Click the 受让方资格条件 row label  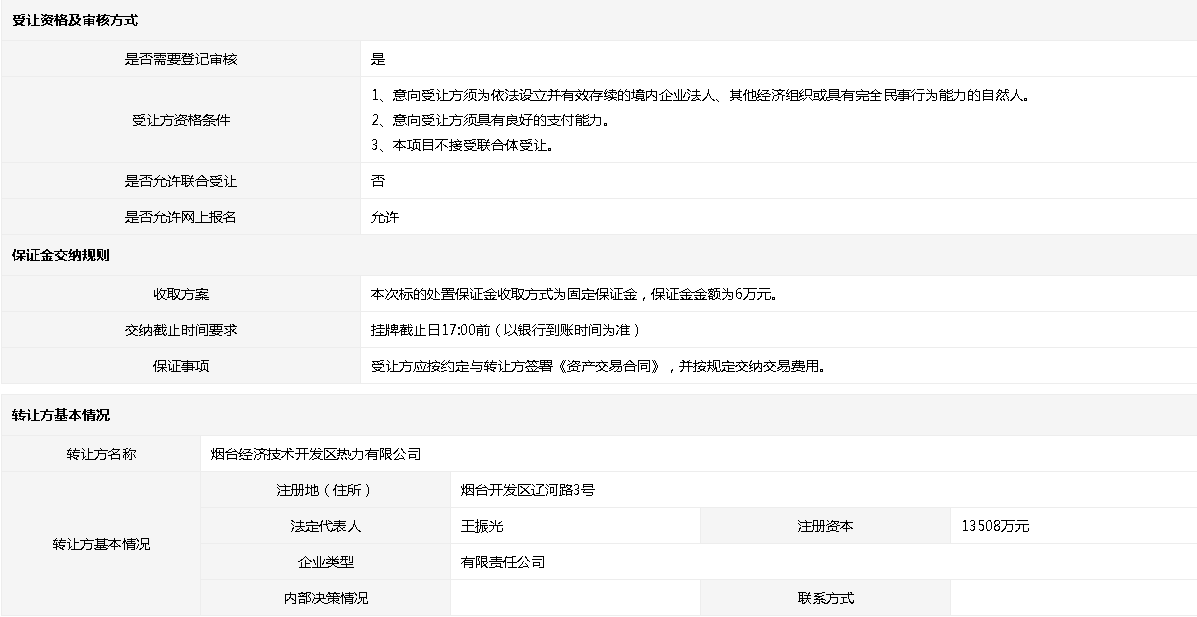tap(181, 120)
